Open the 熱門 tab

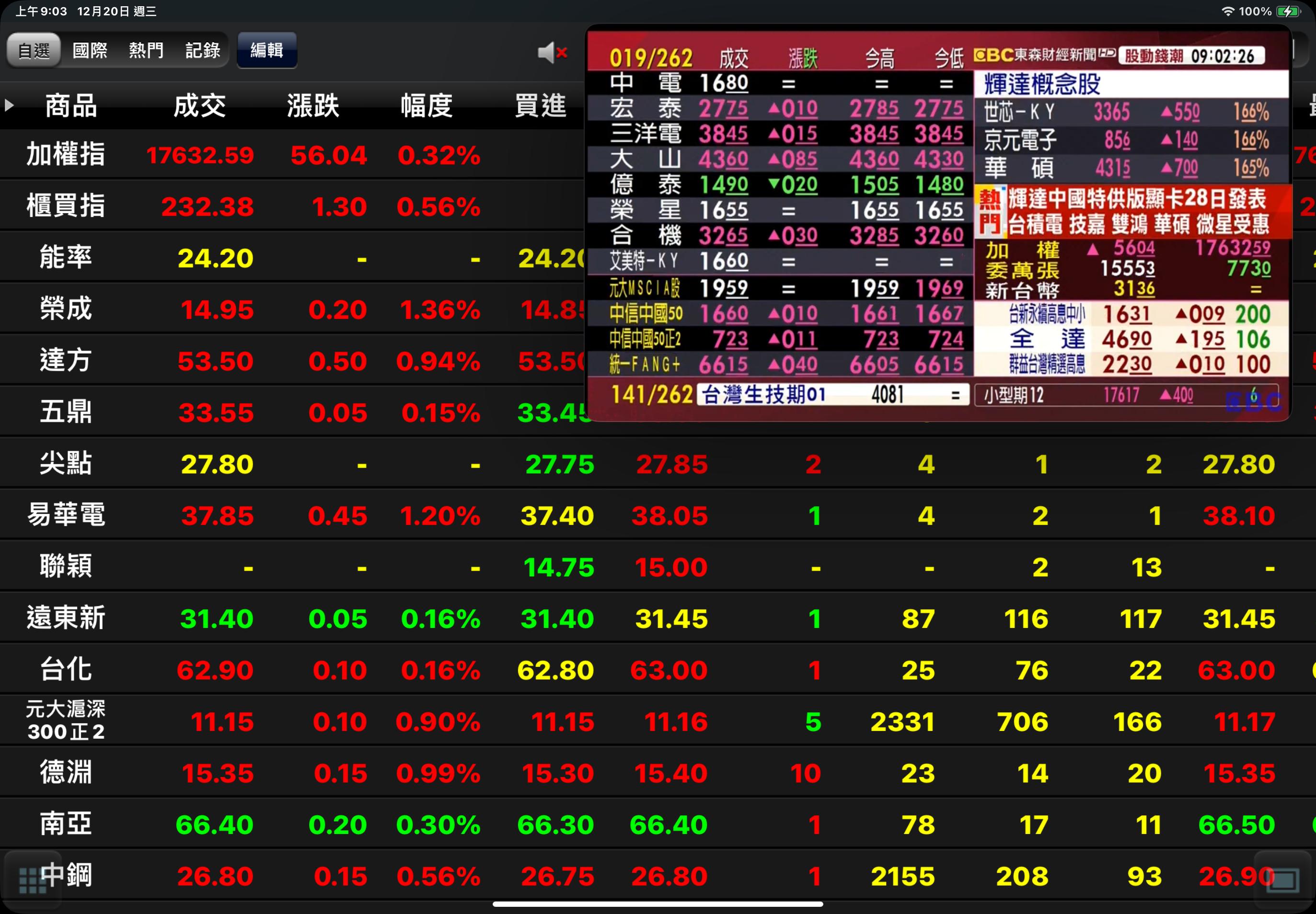(146, 50)
